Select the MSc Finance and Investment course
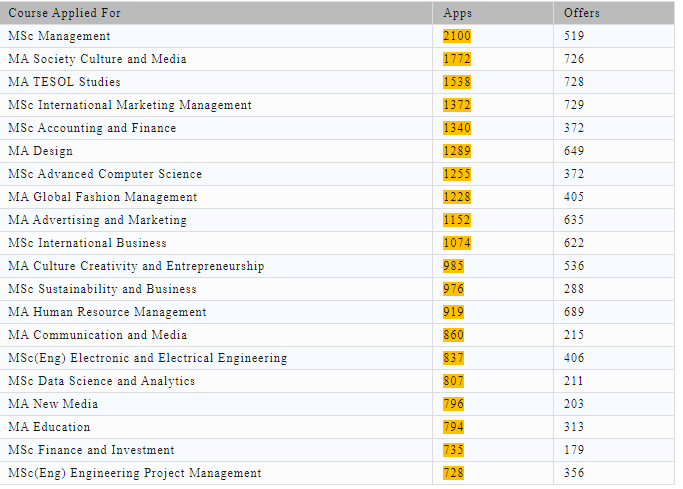The width and height of the screenshot is (683, 489). [91, 450]
